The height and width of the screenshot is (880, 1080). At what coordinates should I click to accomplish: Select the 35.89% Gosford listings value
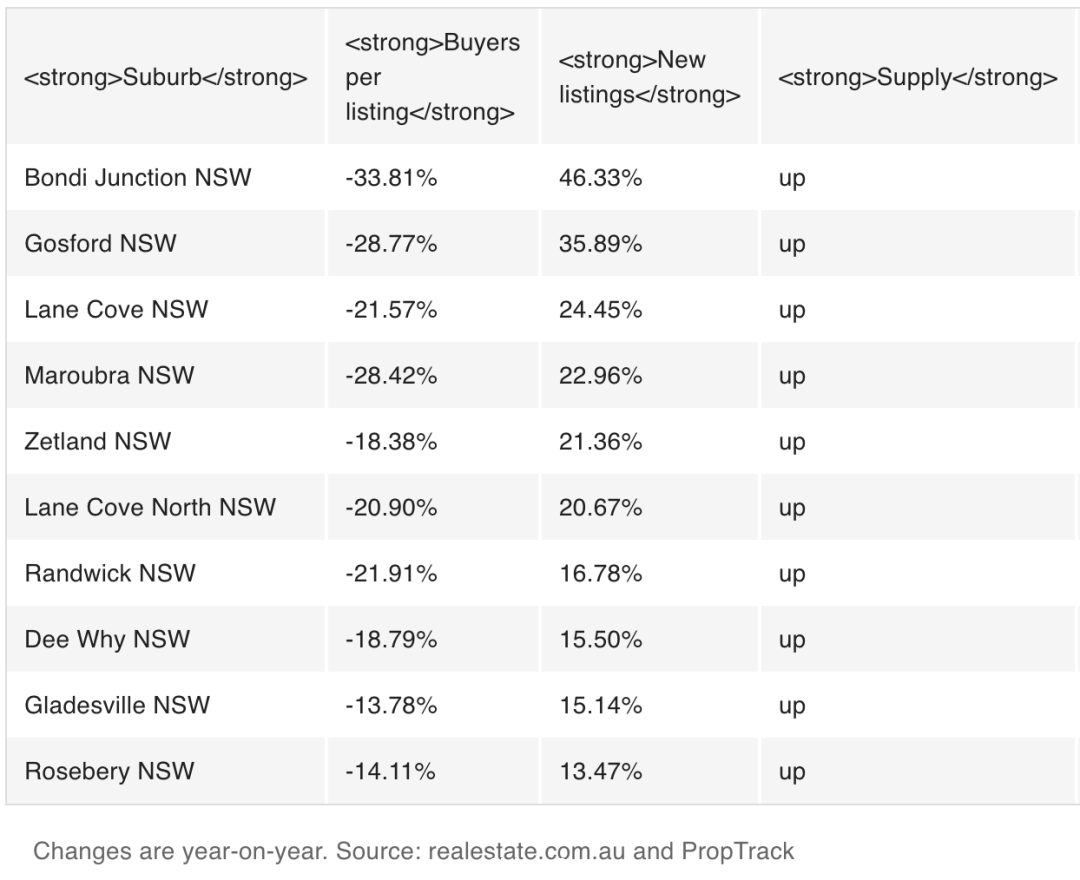601,244
